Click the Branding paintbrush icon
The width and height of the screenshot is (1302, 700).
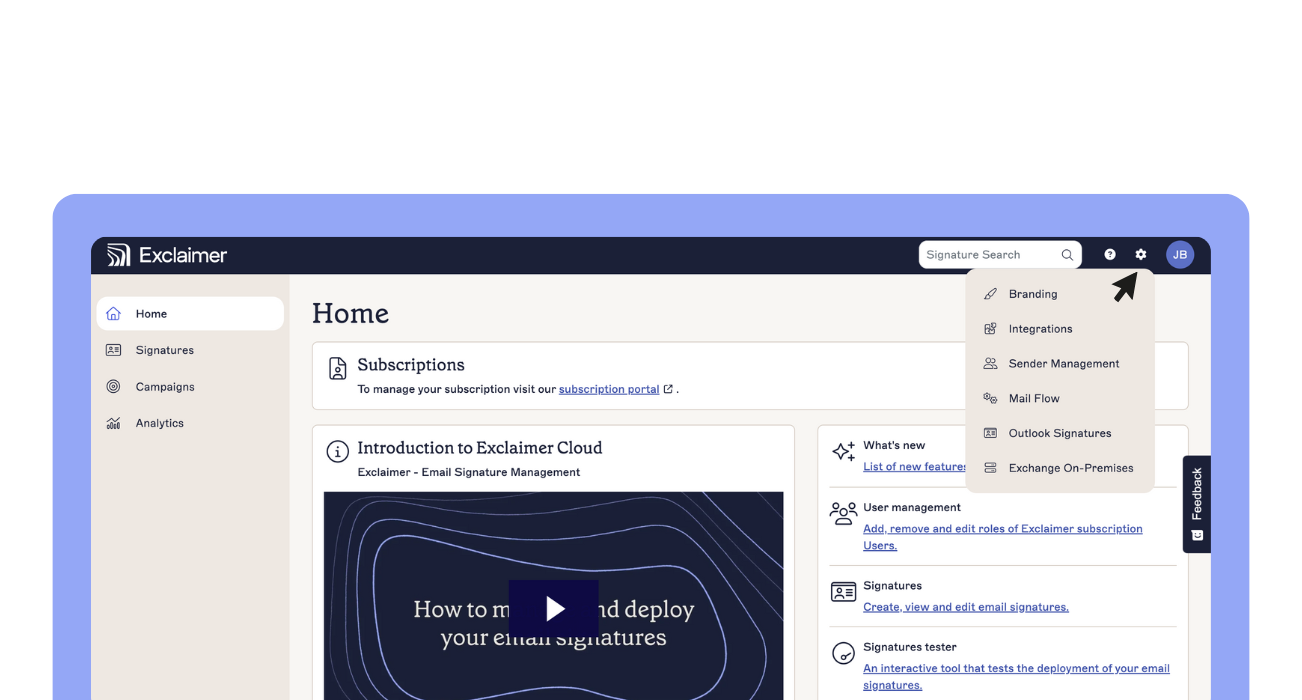[990, 293]
